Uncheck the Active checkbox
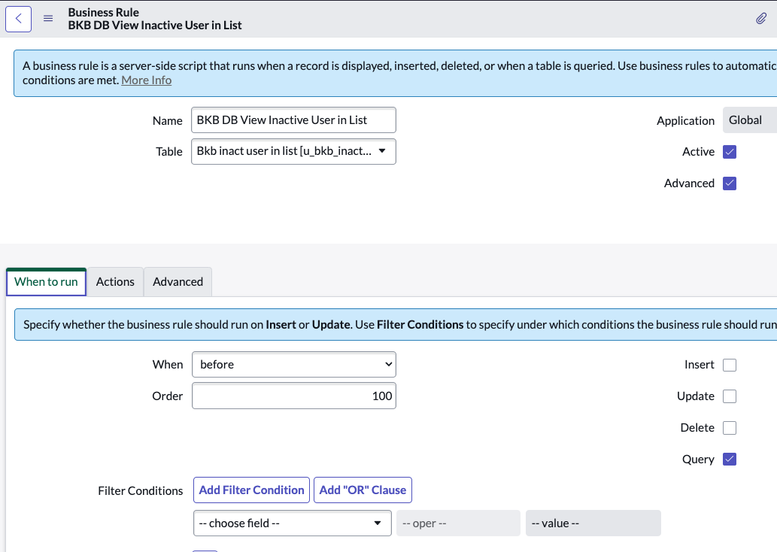Viewport: 777px width, 552px height. tap(729, 152)
